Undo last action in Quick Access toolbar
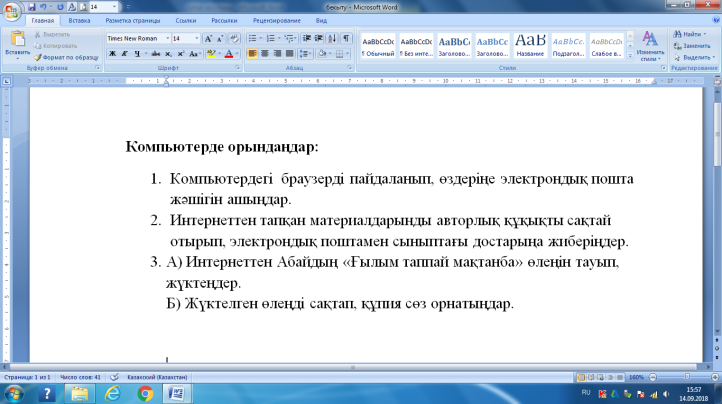 [x=43, y=7]
